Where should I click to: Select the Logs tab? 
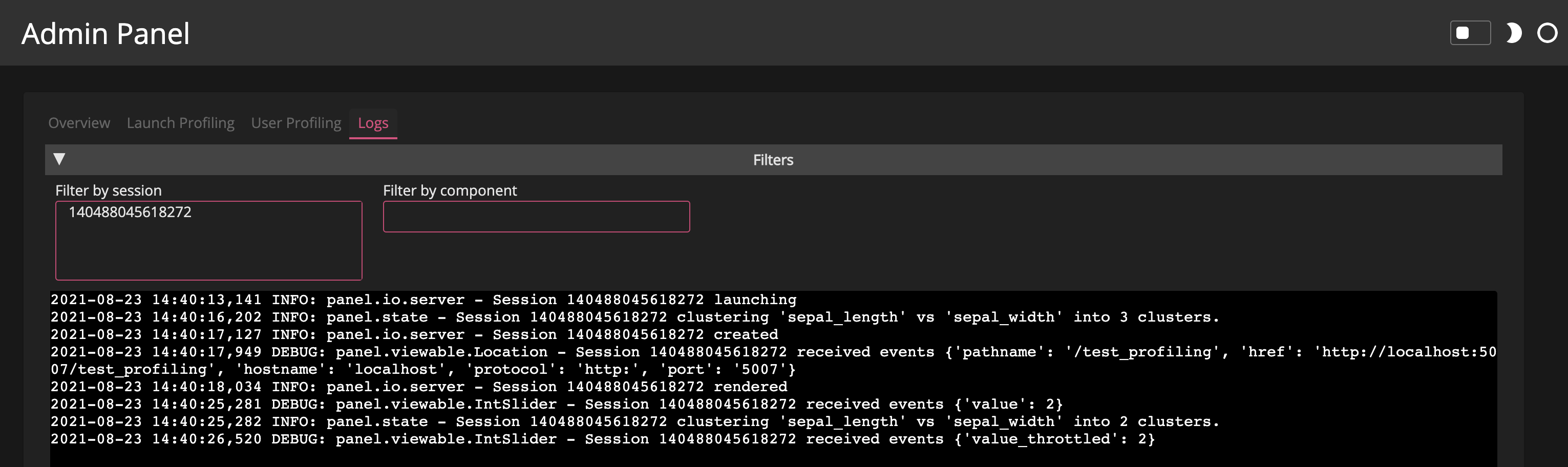click(x=372, y=123)
